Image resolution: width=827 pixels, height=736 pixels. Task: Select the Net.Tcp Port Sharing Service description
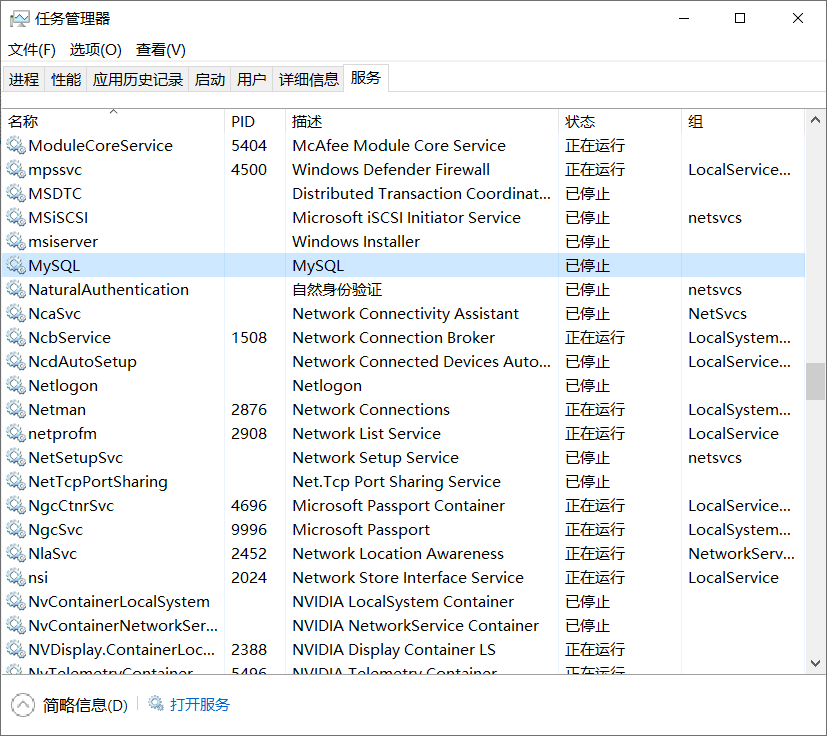[396, 482]
